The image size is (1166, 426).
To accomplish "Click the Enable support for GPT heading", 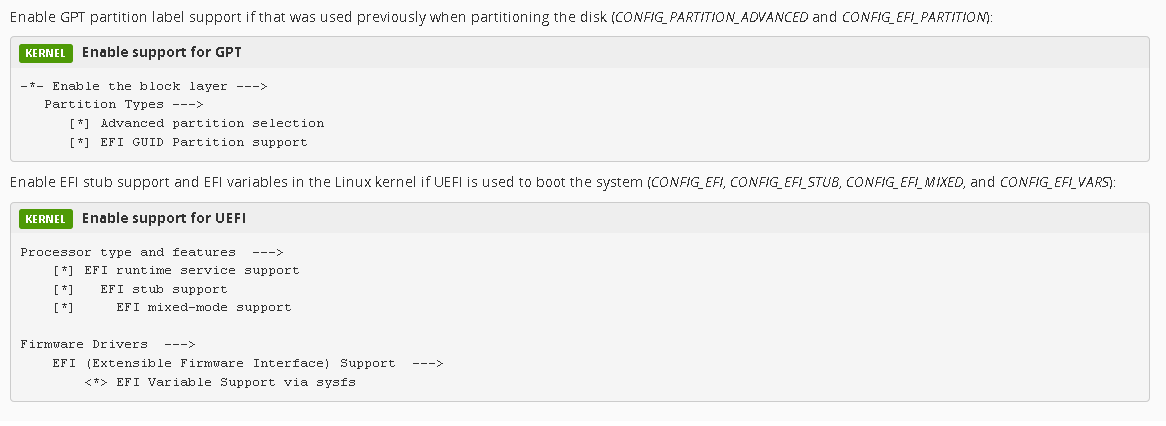I will click(161, 52).
